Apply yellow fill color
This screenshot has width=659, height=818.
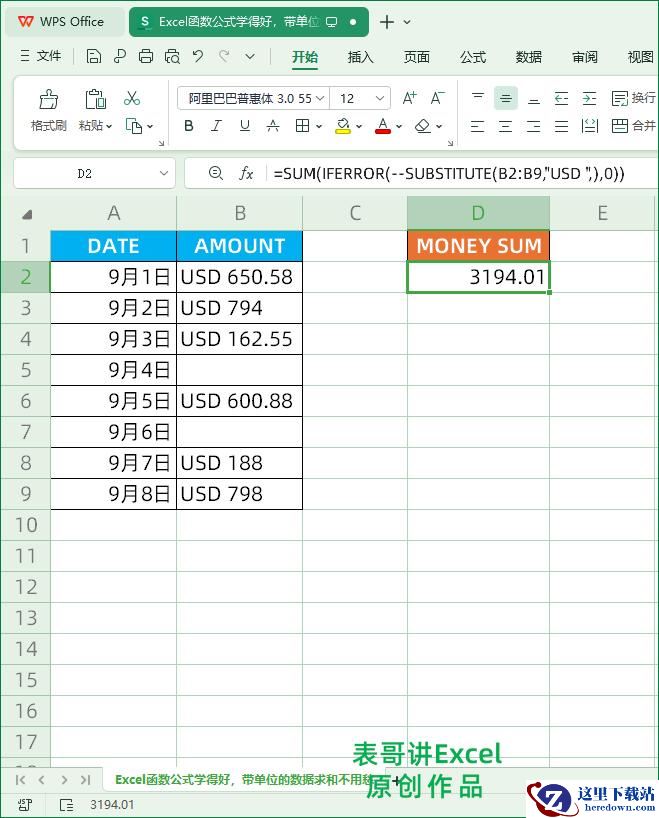343,126
